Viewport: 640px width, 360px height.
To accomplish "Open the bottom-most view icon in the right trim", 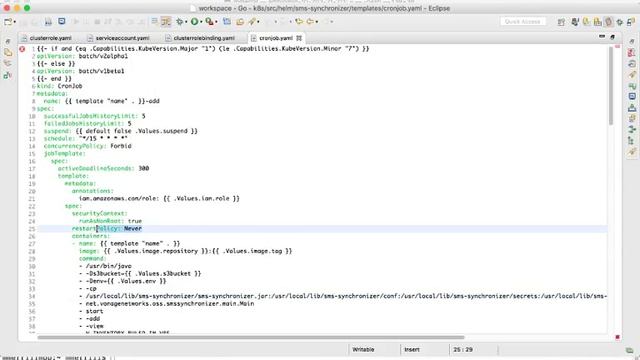I will [632, 152].
